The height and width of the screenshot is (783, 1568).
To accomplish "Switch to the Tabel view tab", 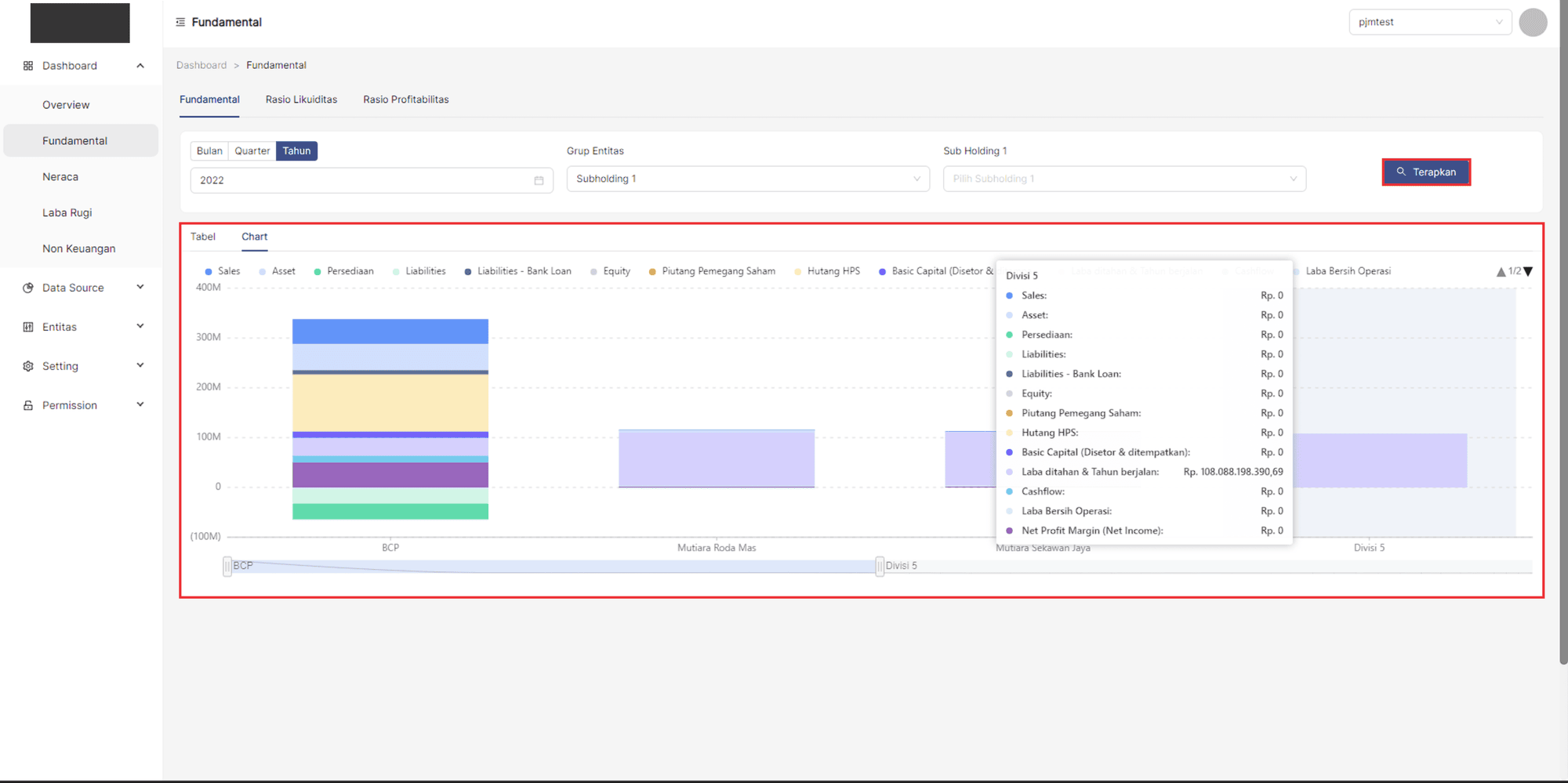I will (x=203, y=237).
